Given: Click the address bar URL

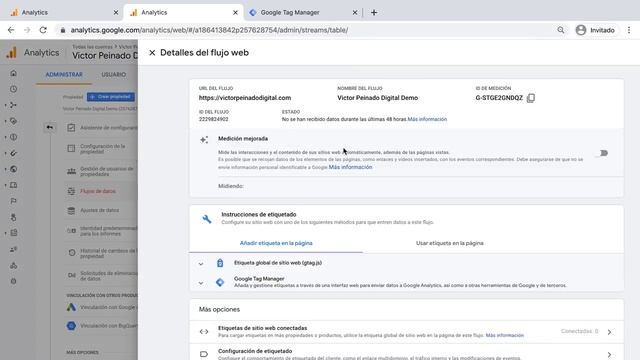Looking at the screenshot, I should pos(209,30).
